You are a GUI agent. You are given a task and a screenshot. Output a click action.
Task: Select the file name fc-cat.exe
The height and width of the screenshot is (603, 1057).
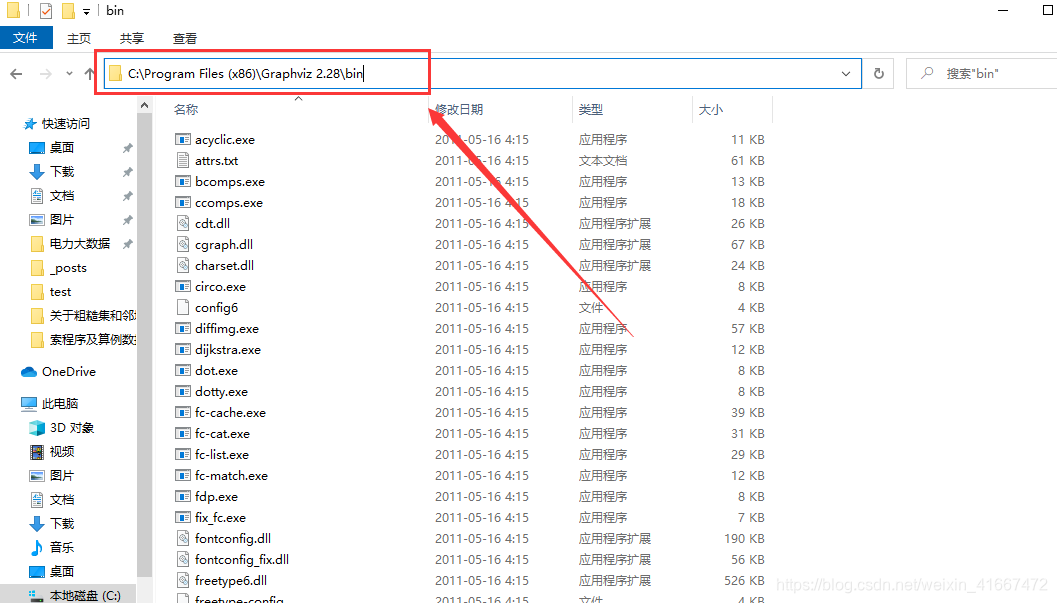pyautogui.click(x=222, y=433)
